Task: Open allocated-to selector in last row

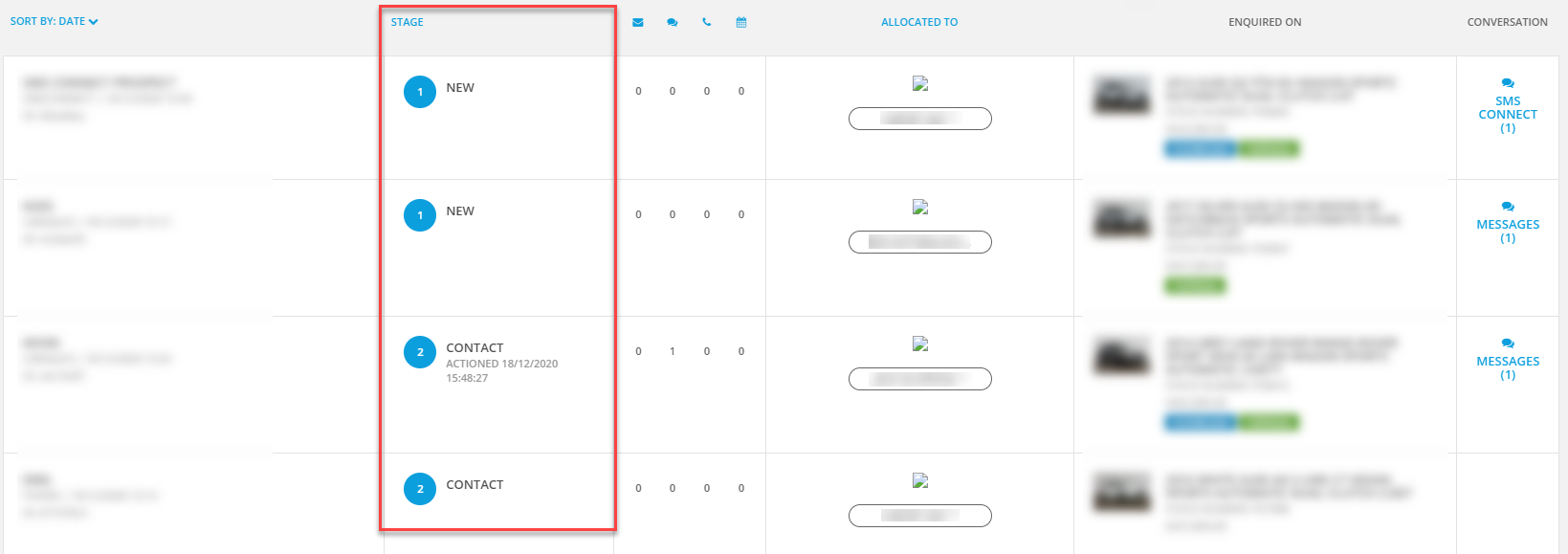Action: click(x=919, y=516)
